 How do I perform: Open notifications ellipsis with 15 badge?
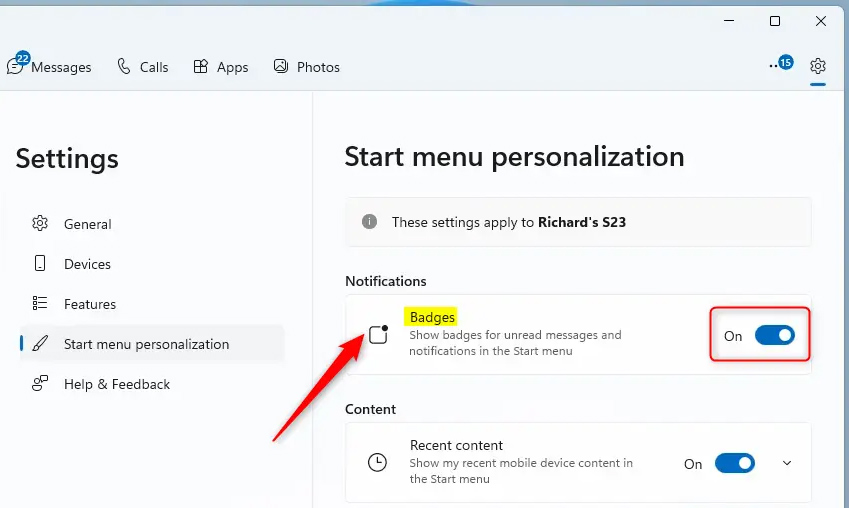pyautogui.click(x=780, y=65)
